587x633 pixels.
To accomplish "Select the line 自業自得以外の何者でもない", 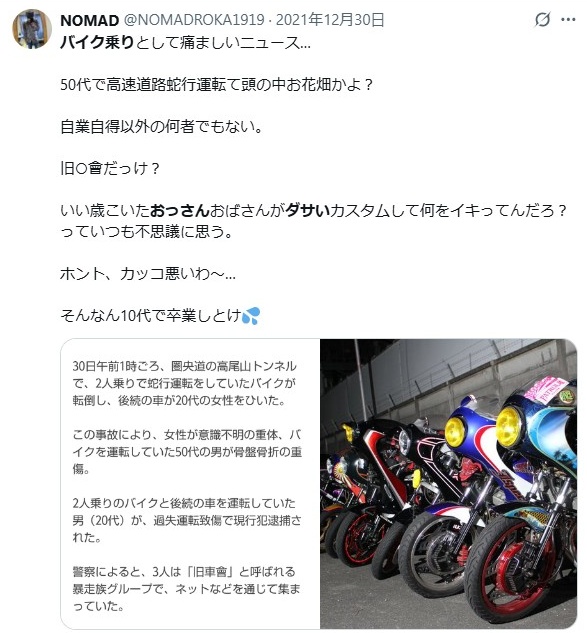I will point(161,127).
